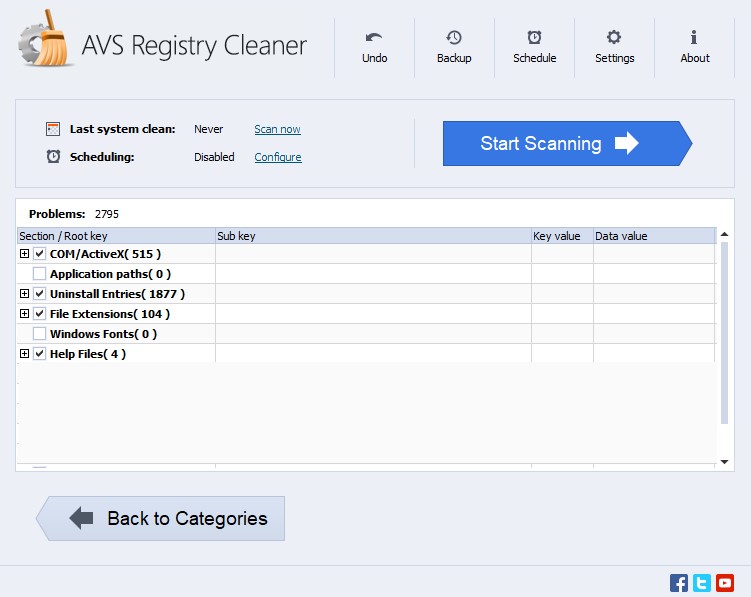Image resolution: width=751 pixels, height=597 pixels.
Task: Click the Configure scheduling link
Action: (278, 157)
